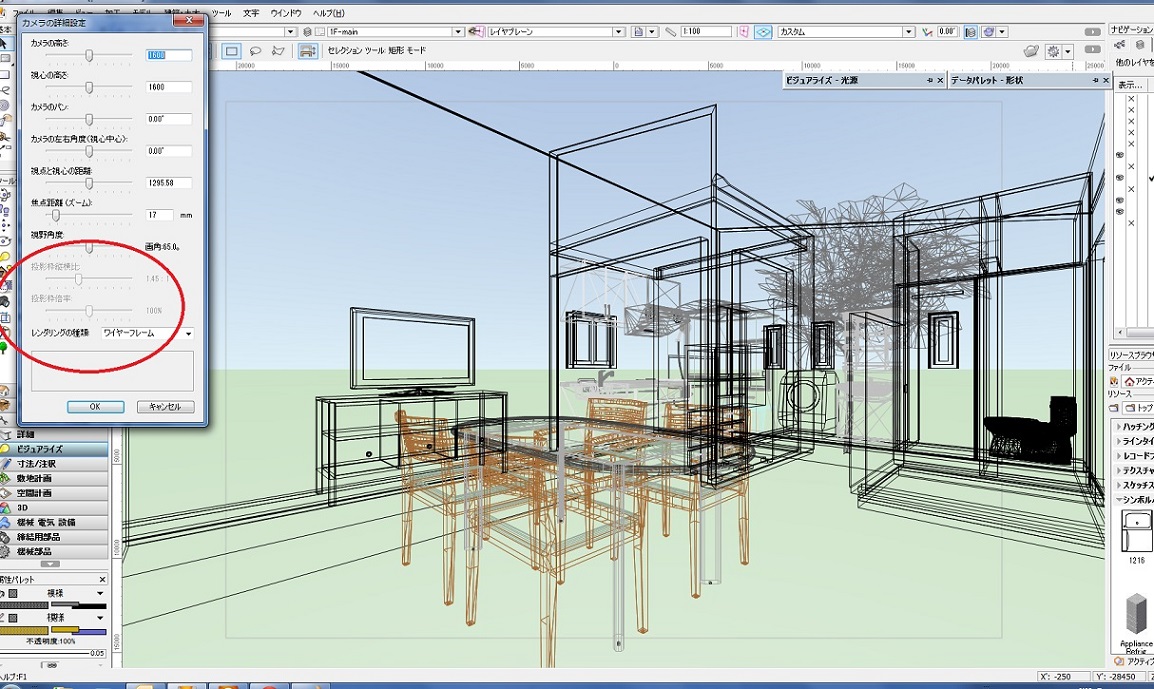Image resolution: width=1154 pixels, height=689 pixels.
Task: Click the gear settings icon in toolbar
Action: pos(1053,51)
